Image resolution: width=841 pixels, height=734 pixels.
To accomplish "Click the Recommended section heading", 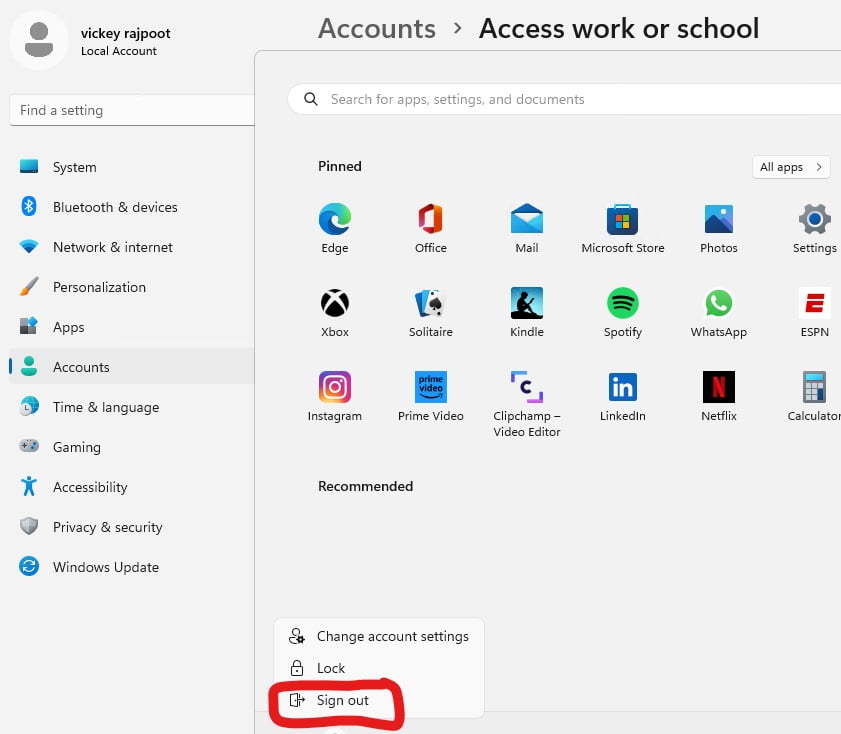I will (x=365, y=486).
